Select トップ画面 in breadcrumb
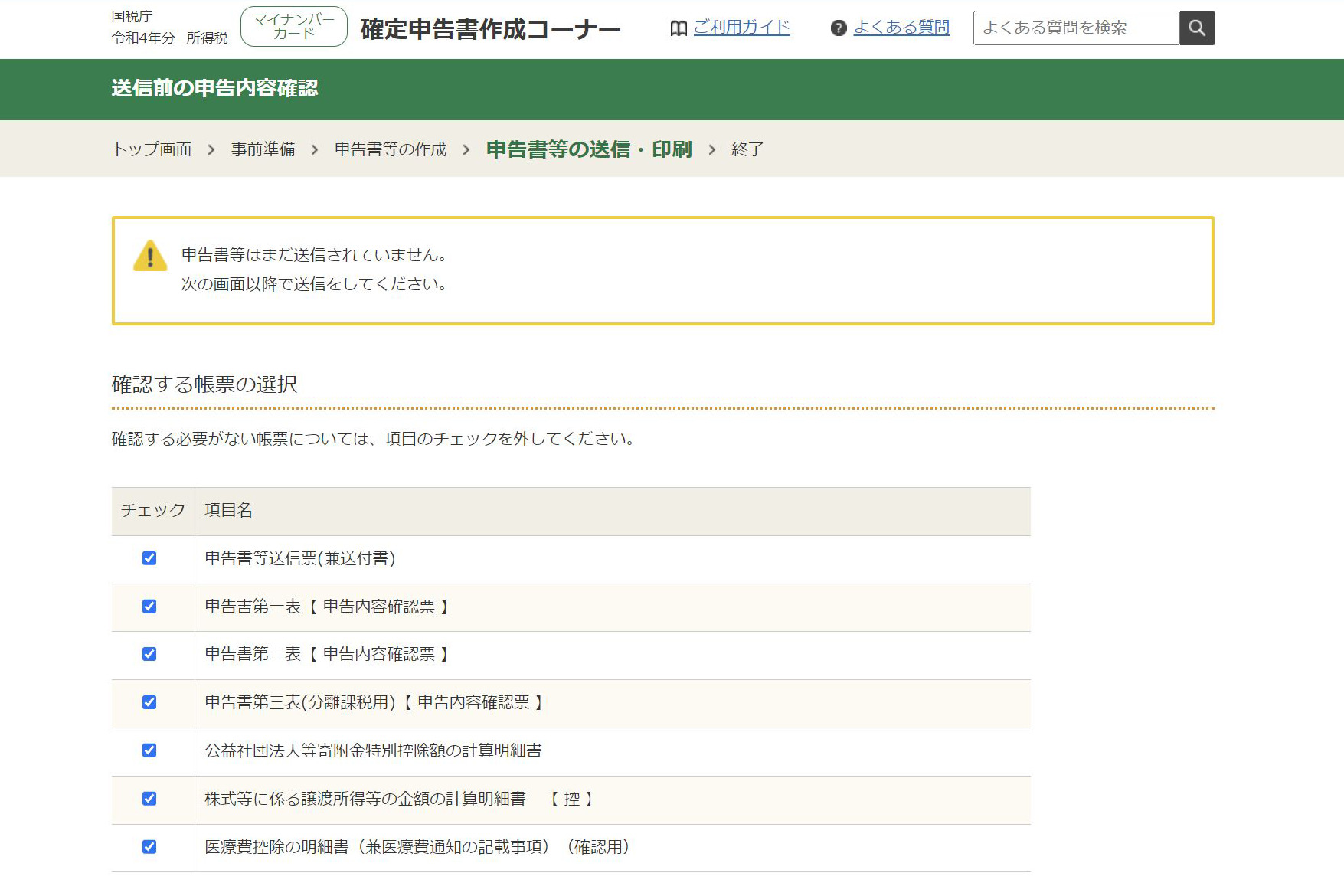The height and width of the screenshot is (896, 1344). tap(152, 149)
